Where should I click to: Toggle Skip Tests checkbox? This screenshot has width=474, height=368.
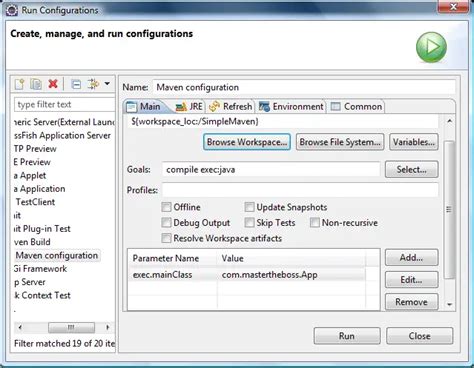coord(249,222)
